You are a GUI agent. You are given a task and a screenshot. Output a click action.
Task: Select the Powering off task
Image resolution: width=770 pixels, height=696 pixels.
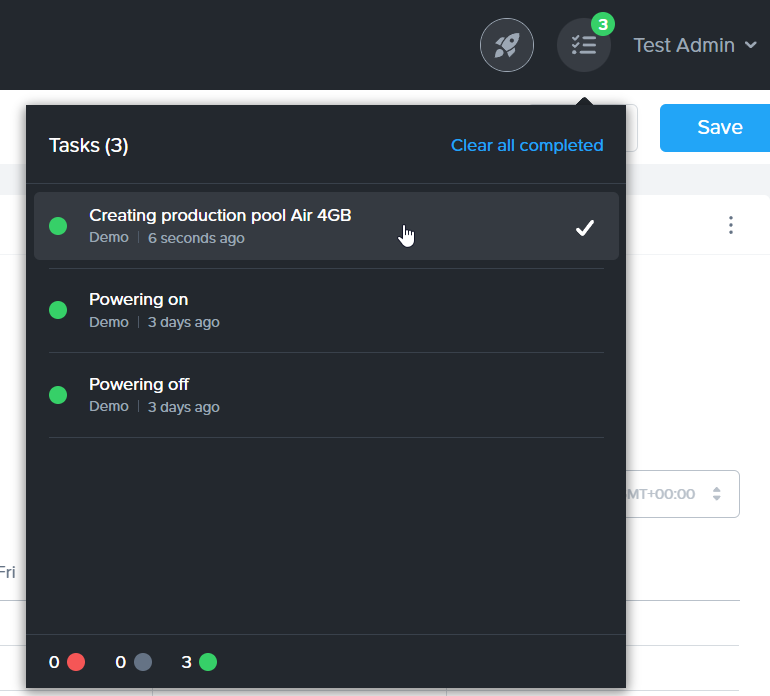coord(326,395)
